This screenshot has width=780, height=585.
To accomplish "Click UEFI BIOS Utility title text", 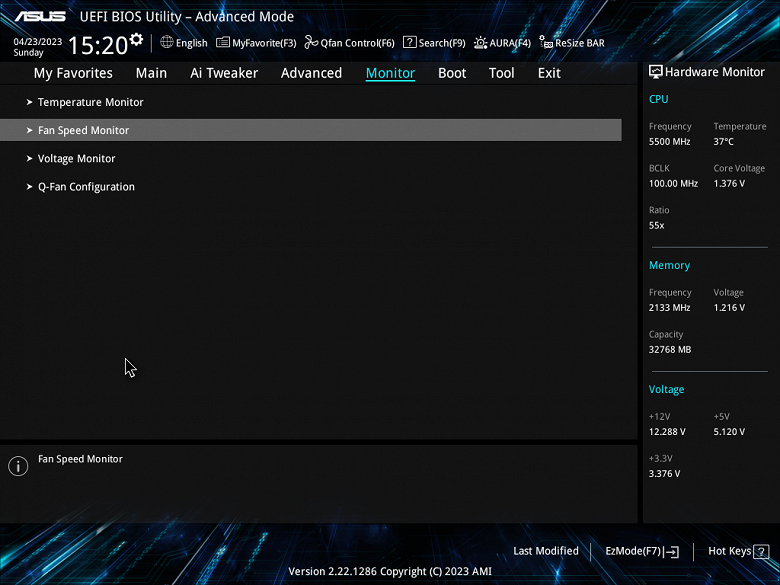I will (187, 17).
